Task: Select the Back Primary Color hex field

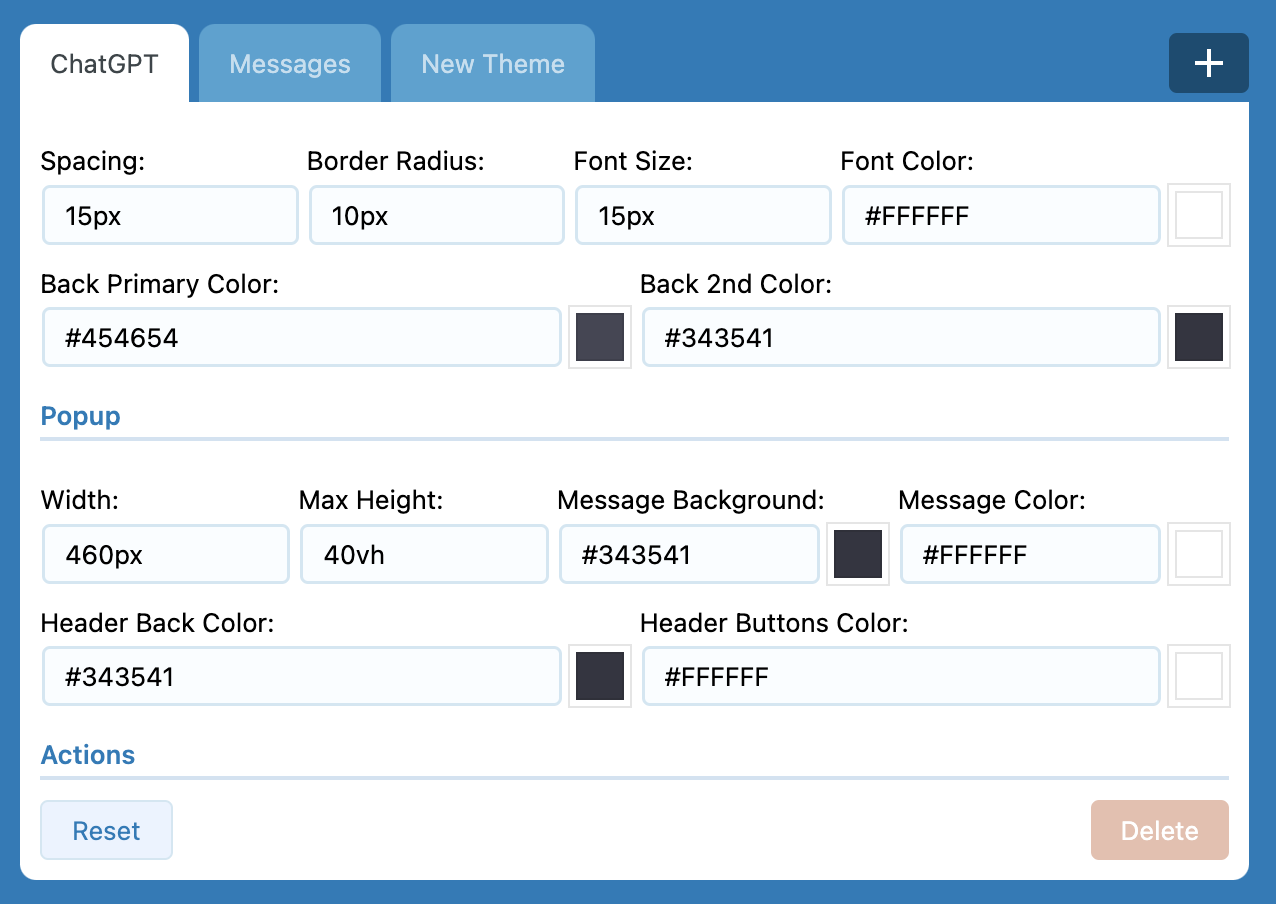Action: click(301, 337)
